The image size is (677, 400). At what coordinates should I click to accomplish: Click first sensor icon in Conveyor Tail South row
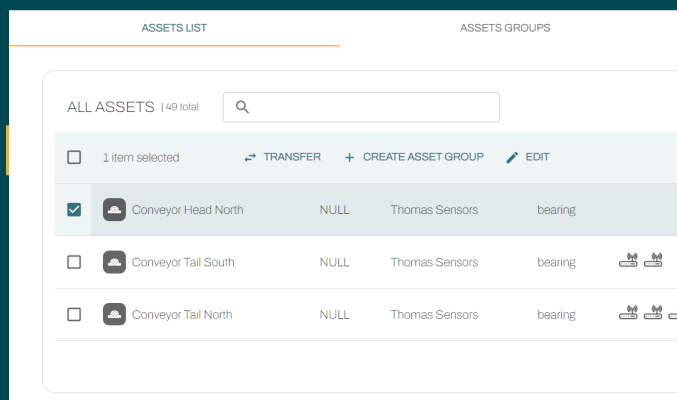click(x=629, y=262)
